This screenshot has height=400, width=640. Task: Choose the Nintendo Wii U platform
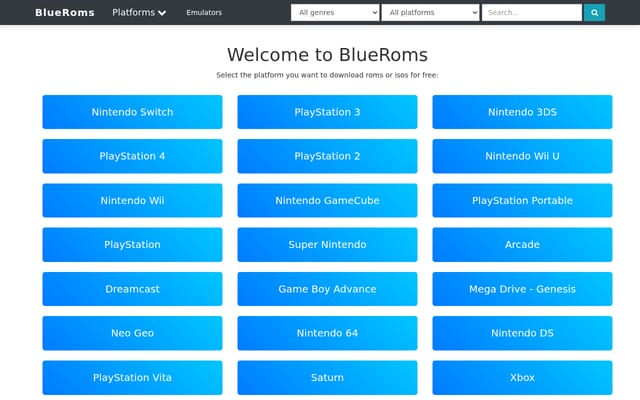522,156
